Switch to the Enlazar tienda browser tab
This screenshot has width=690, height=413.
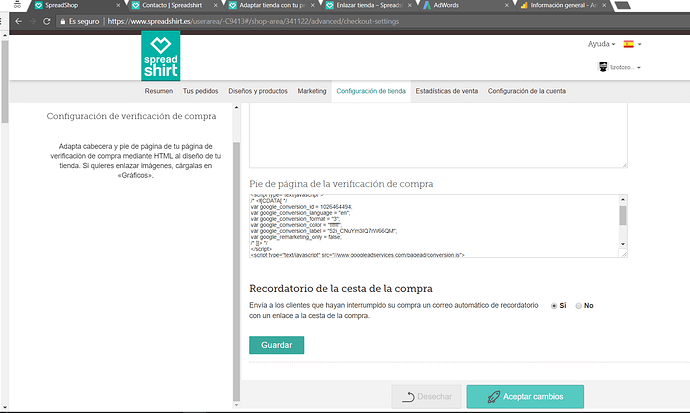365,5
